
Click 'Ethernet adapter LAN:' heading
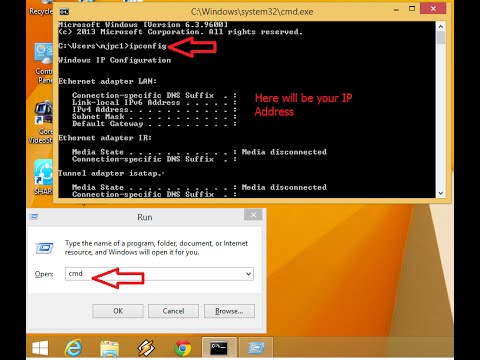(107, 81)
